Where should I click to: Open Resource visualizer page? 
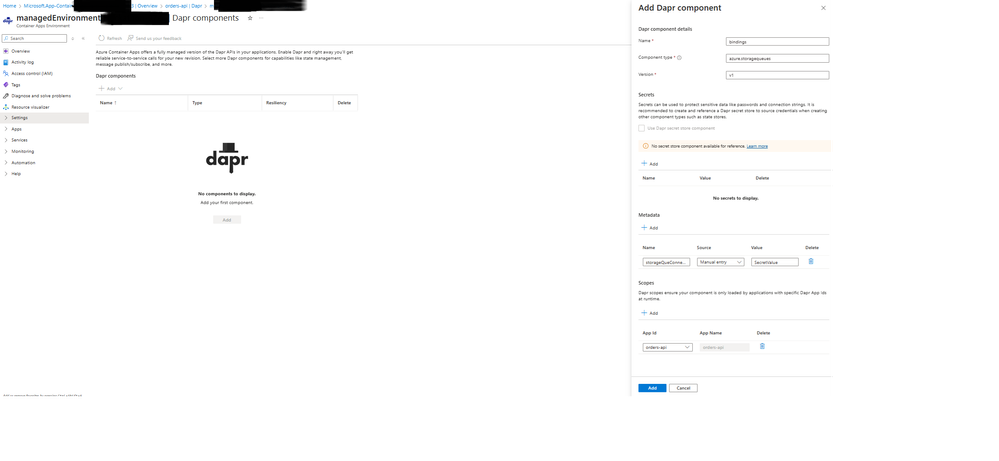pyautogui.click(x=30, y=107)
